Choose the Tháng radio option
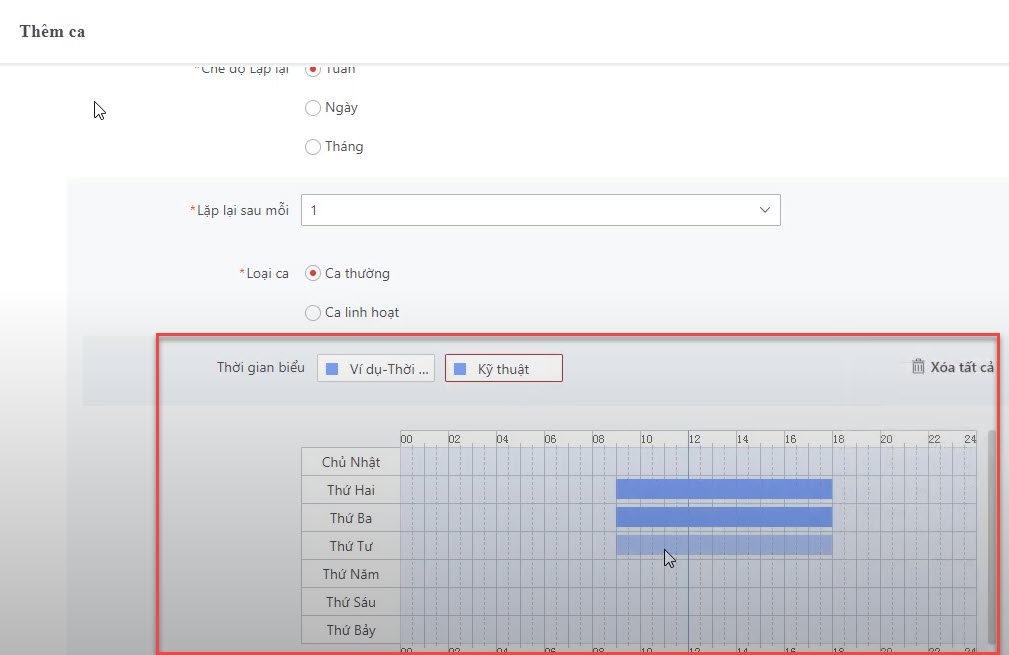This screenshot has width=1009, height=655. 313,147
